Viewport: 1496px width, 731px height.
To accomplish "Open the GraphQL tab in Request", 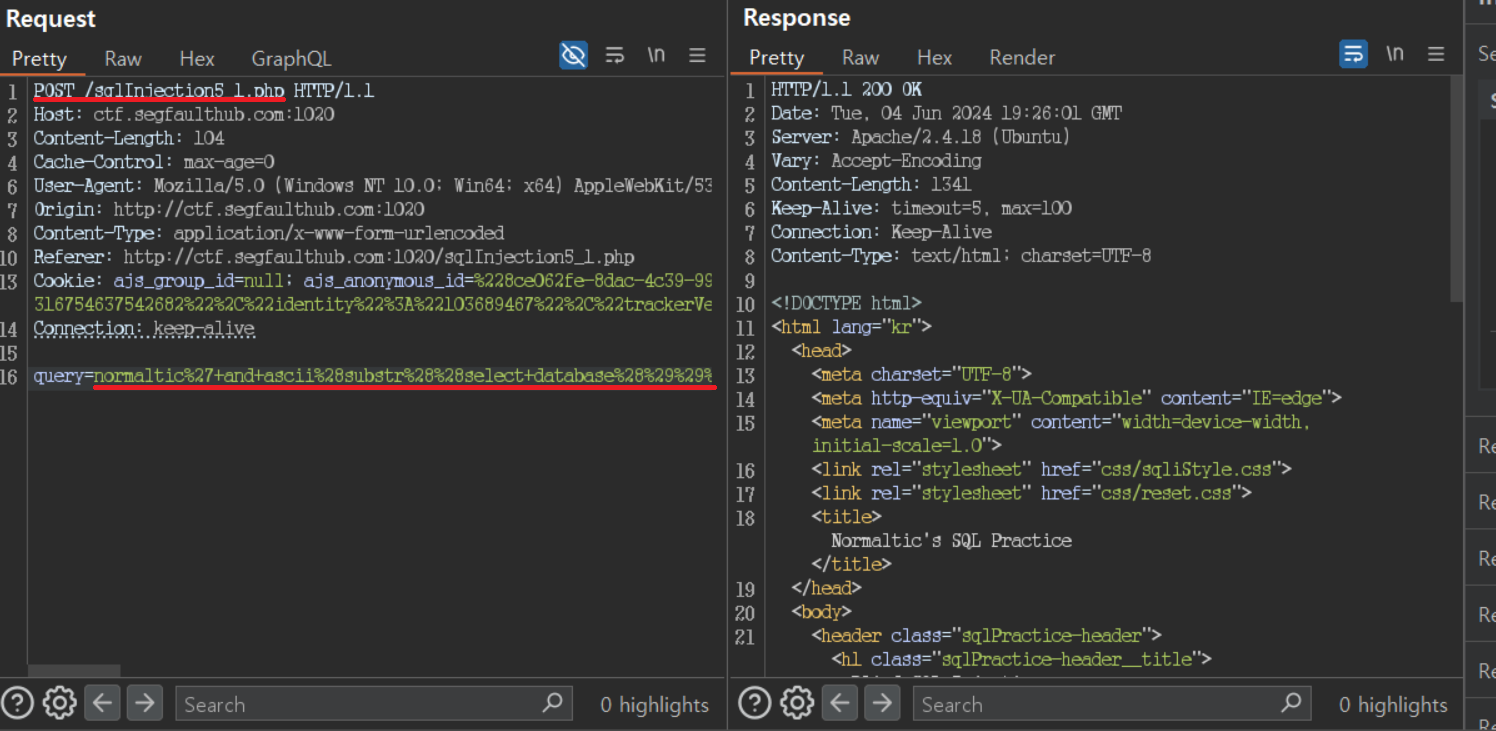I will tap(291, 59).
